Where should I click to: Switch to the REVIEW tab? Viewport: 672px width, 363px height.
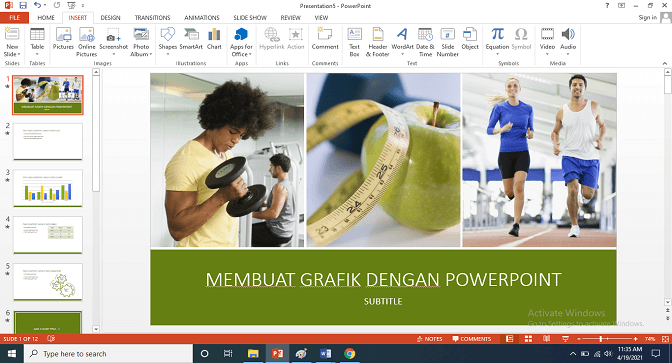pyautogui.click(x=291, y=18)
